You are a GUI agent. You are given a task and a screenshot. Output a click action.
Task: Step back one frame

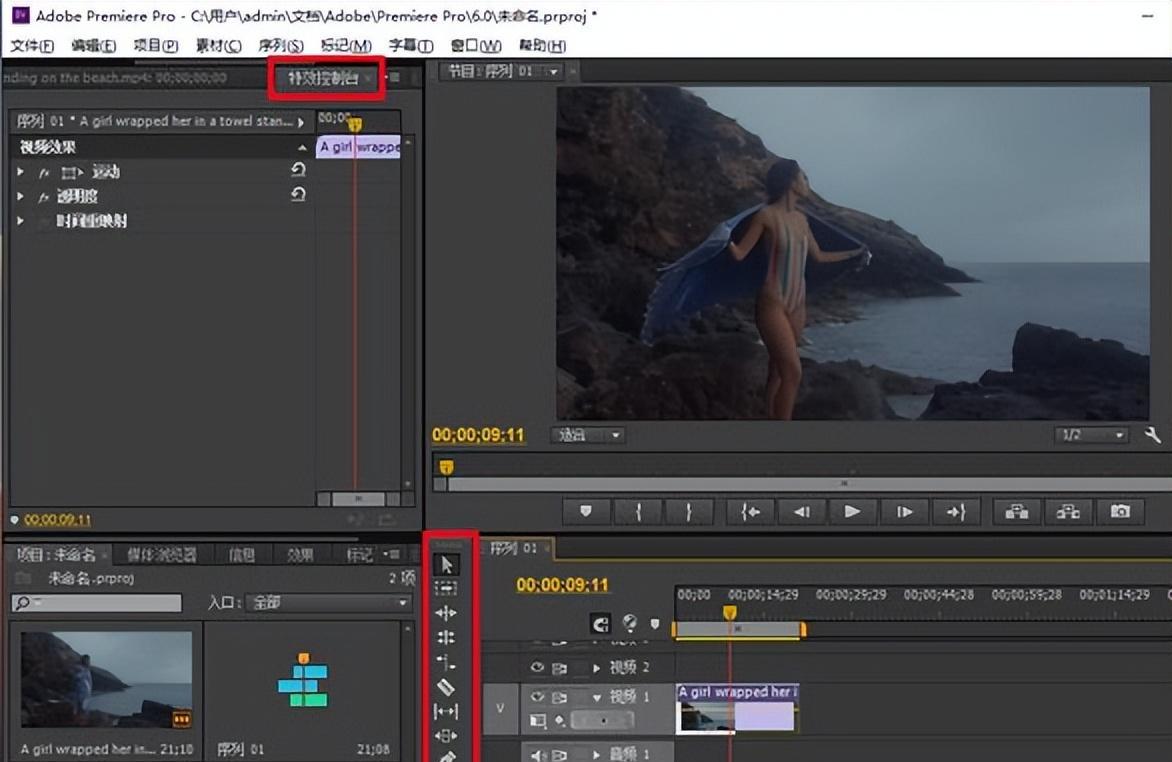pos(801,511)
